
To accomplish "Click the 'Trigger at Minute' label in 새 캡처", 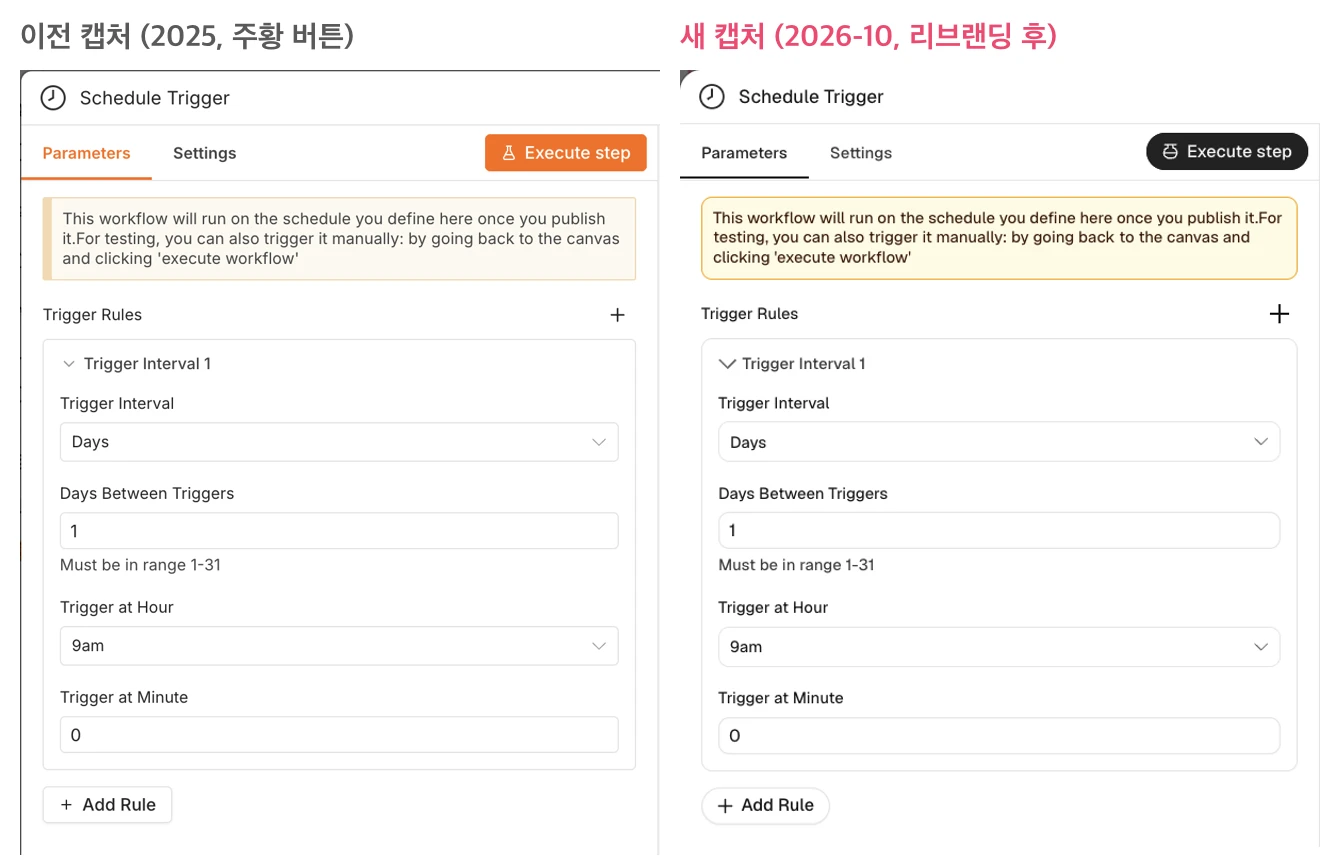I will [x=781, y=698].
